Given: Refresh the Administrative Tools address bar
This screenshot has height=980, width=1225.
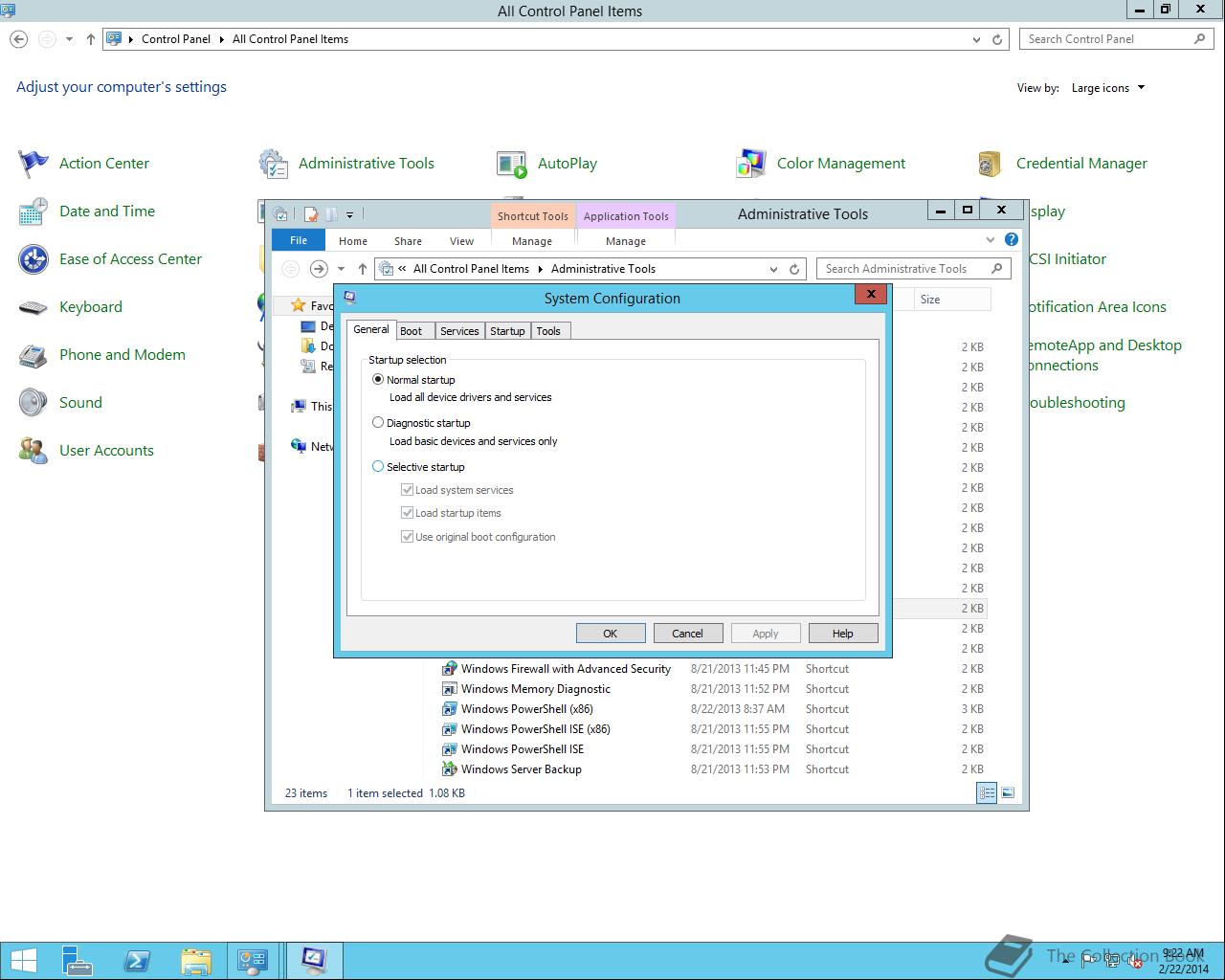Looking at the screenshot, I should click(794, 269).
